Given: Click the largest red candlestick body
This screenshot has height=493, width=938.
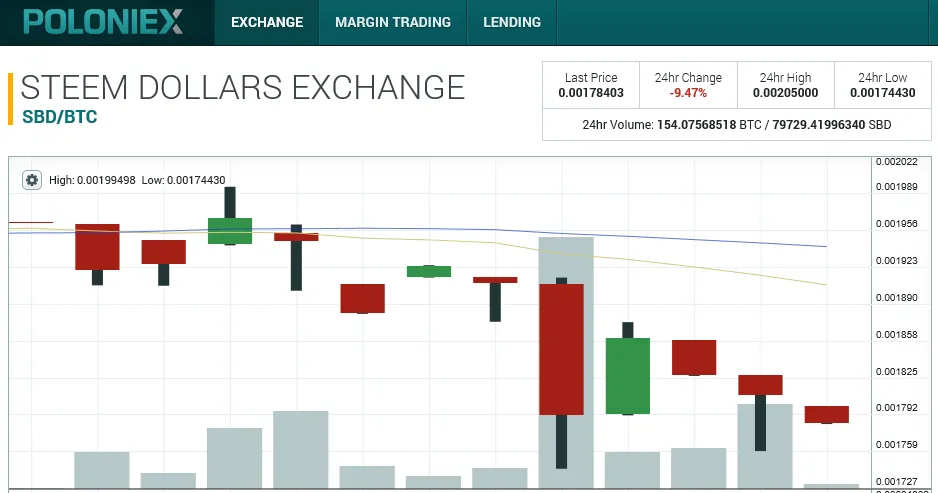Looking at the screenshot, I should pyautogui.click(x=561, y=349).
